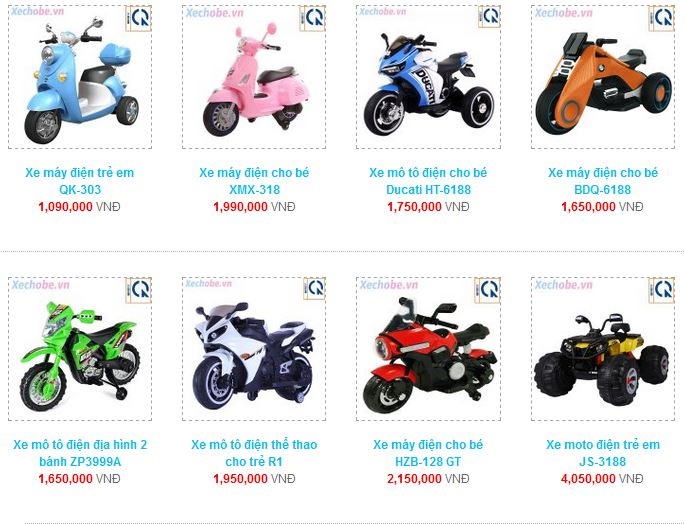The width and height of the screenshot is (685, 524).
Task: Click quality badge icon on XMX-318 image
Action: 312,18
